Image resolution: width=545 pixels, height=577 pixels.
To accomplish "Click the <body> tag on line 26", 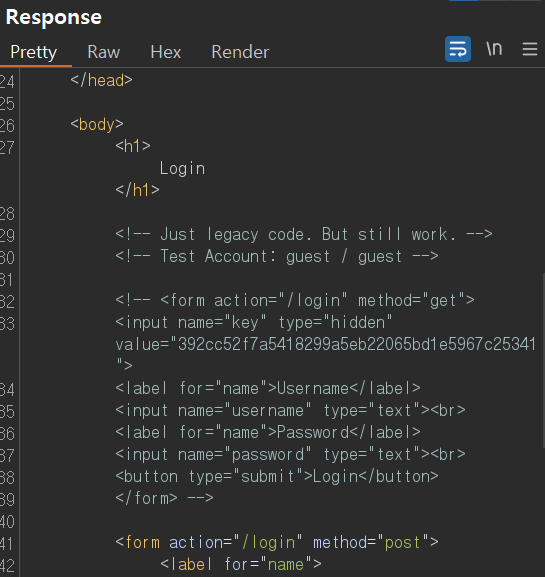I will (97, 124).
